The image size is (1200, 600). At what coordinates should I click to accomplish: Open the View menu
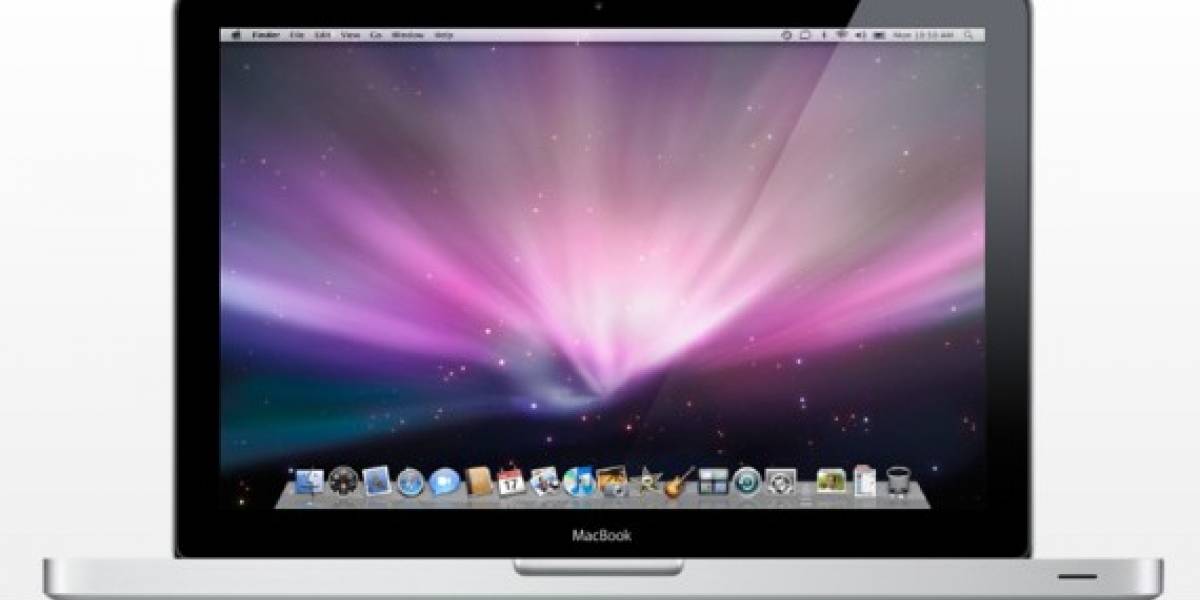(x=350, y=35)
